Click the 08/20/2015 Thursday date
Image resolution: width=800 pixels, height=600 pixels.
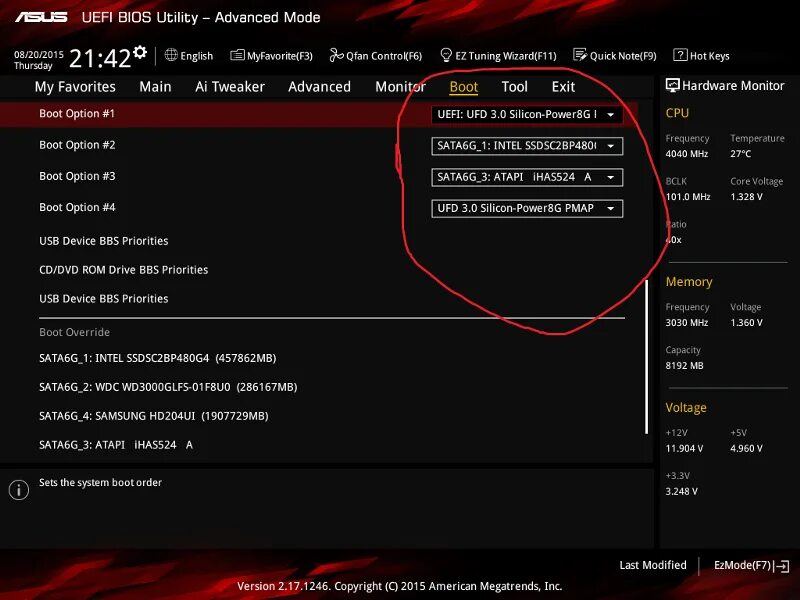tap(38, 60)
